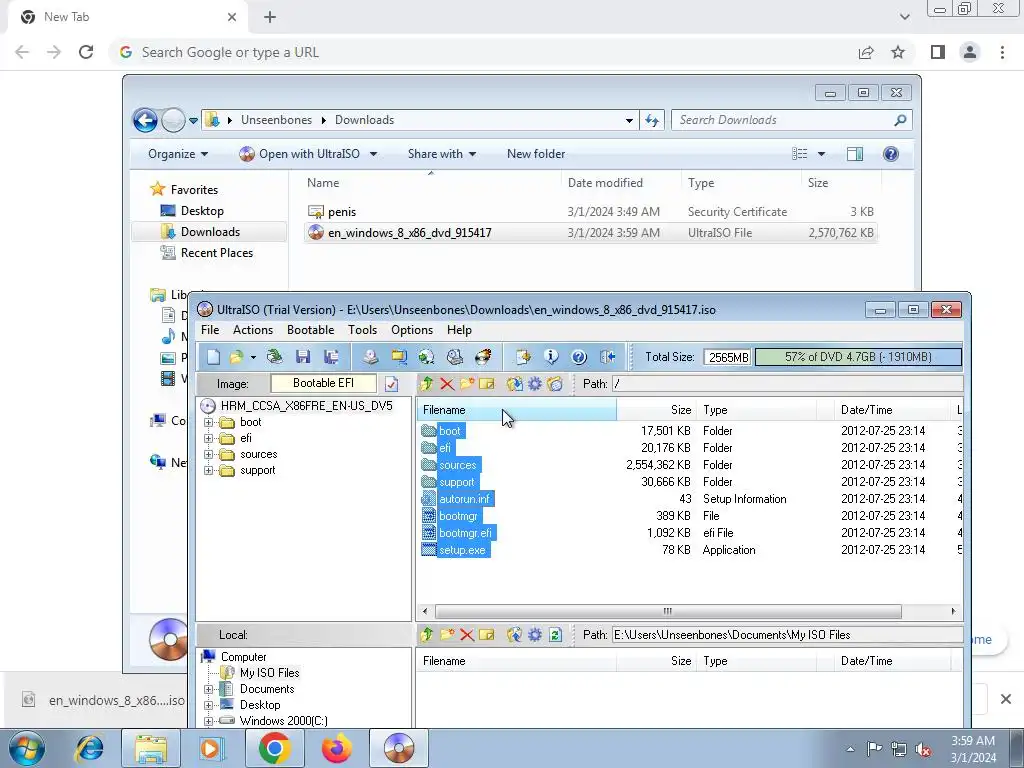1024x768 pixels.
Task: Open the Bootable menu in UltraISO
Action: pos(310,330)
